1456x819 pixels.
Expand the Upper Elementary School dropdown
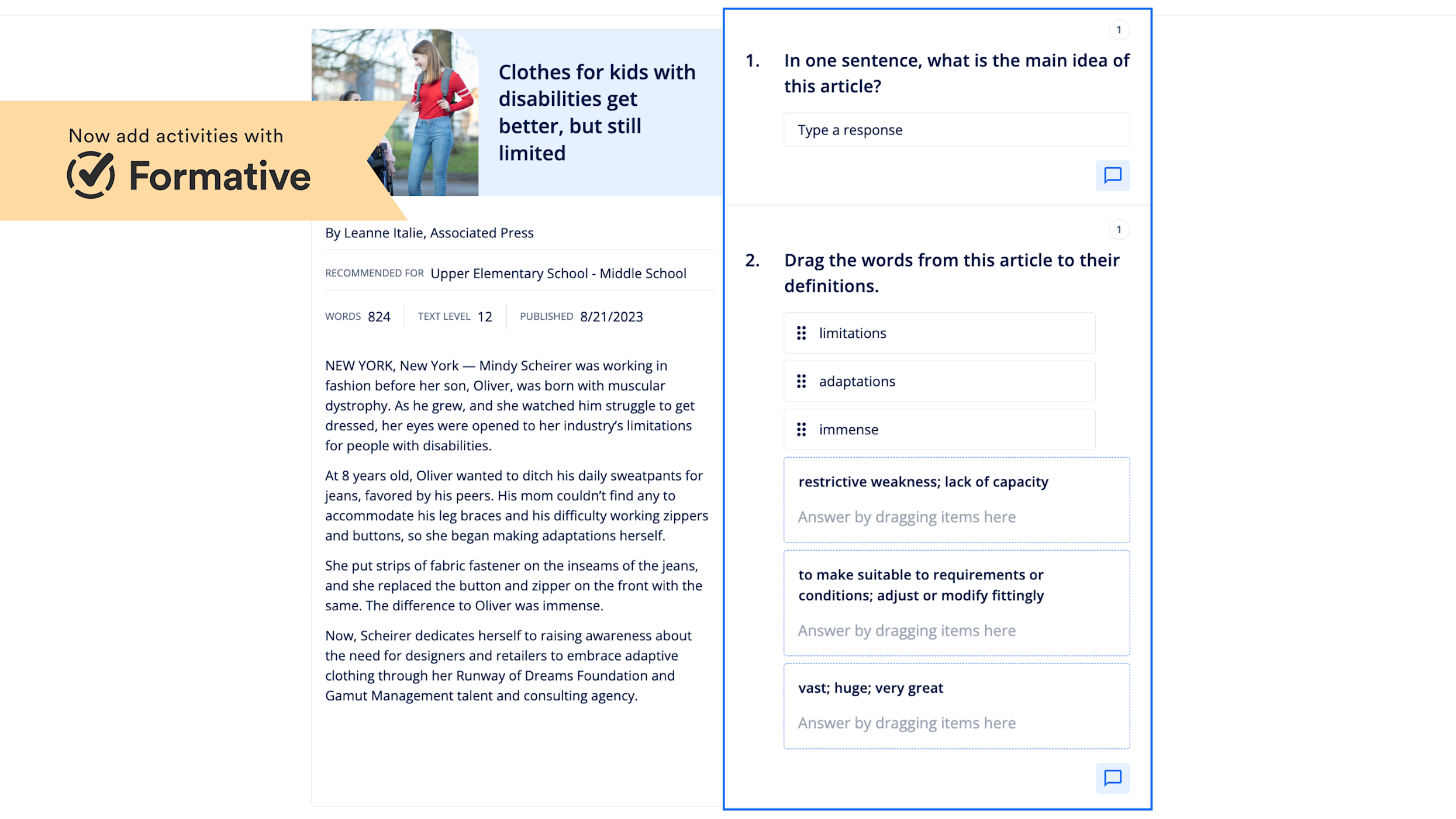tap(557, 273)
